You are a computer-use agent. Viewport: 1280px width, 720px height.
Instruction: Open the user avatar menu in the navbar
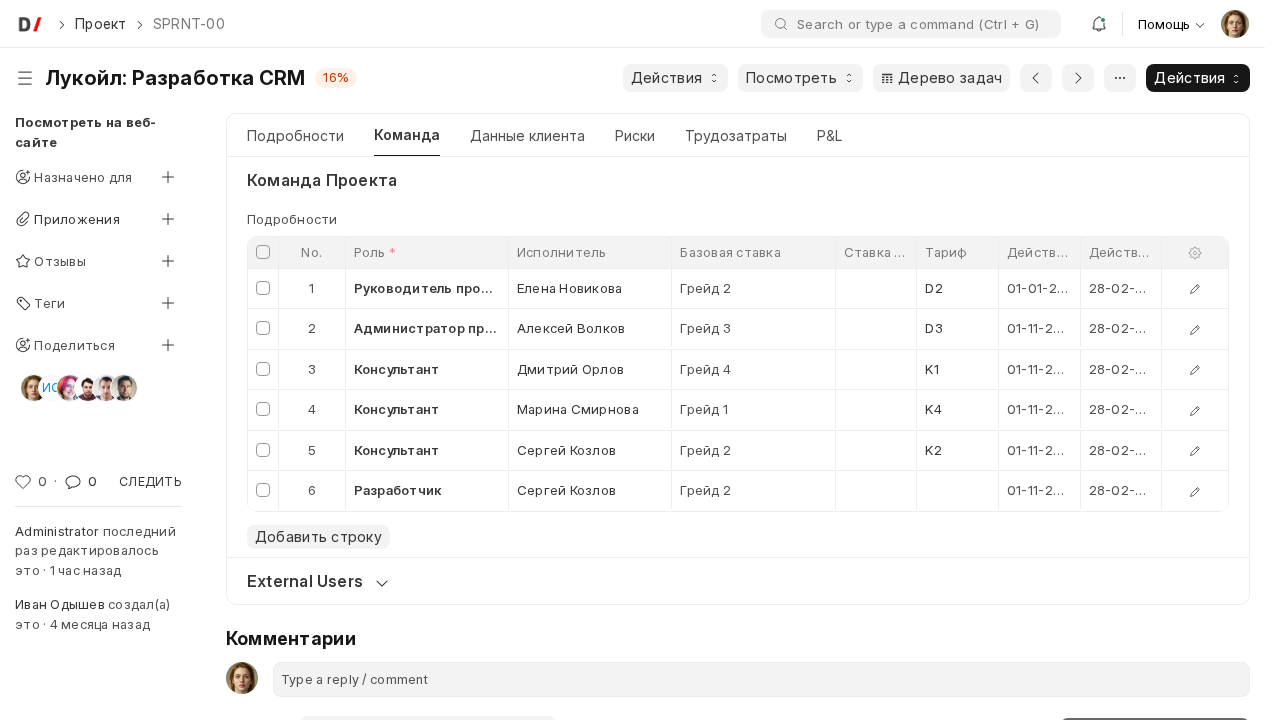[x=1235, y=24]
